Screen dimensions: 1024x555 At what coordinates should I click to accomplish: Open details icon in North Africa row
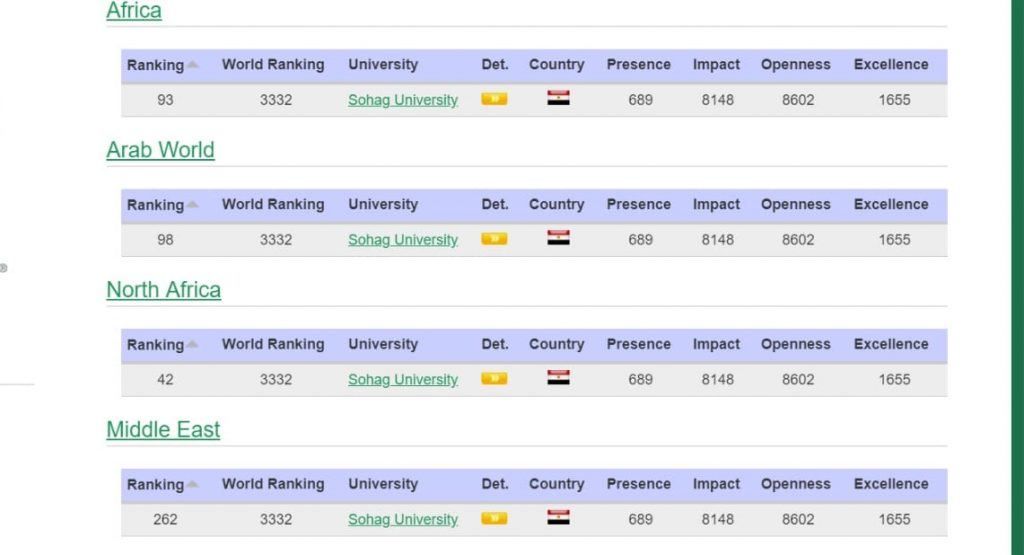tap(494, 379)
